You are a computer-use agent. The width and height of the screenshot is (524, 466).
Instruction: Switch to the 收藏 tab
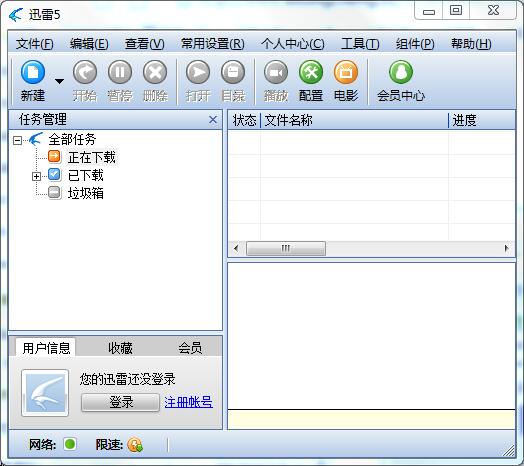click(120, 348)
